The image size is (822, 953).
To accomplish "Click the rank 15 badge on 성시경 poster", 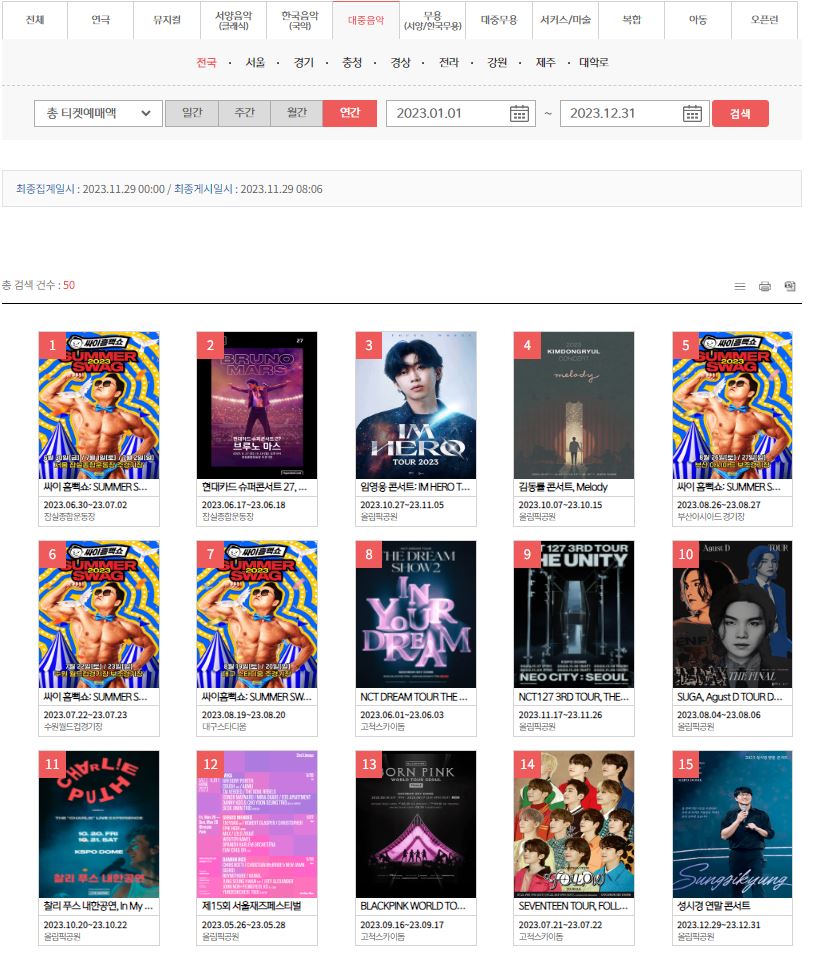I will coord(685,765).
